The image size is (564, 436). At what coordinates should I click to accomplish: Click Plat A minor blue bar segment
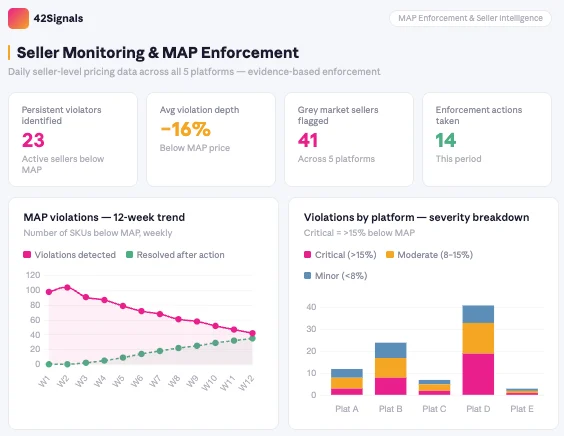click(x=347, y=373)
